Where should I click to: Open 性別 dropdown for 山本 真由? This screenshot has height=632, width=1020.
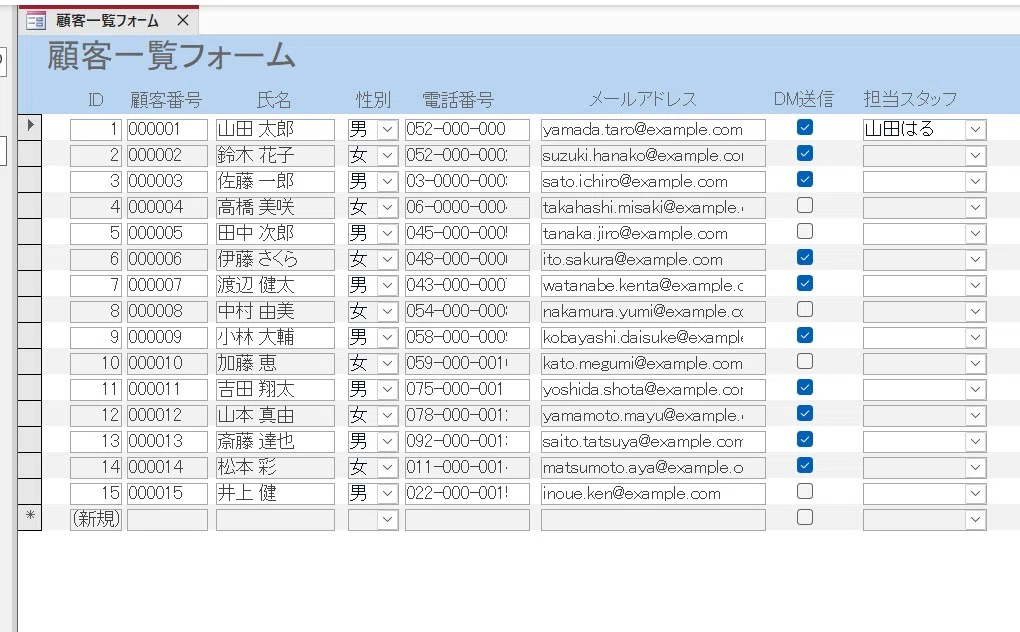pyautogui.click(x=388, y=415)
